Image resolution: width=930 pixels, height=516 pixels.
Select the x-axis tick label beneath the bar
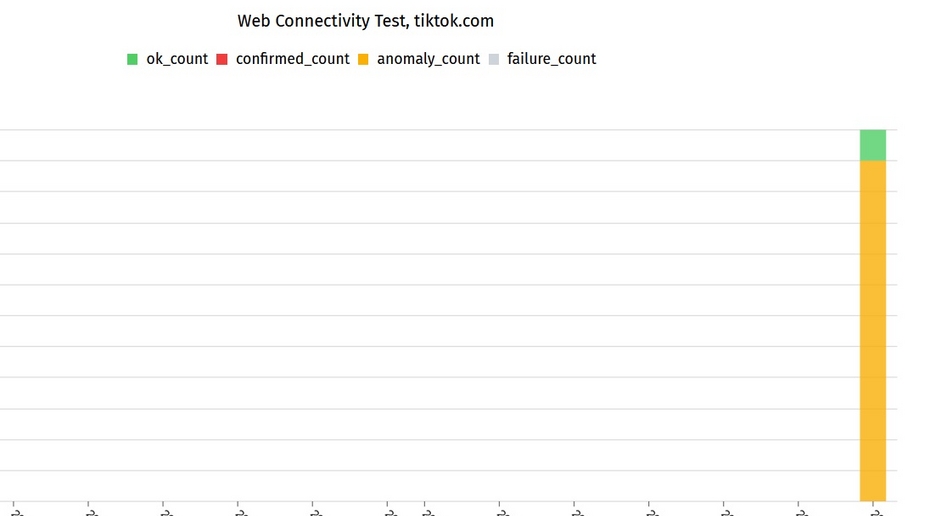click(877, 512)
